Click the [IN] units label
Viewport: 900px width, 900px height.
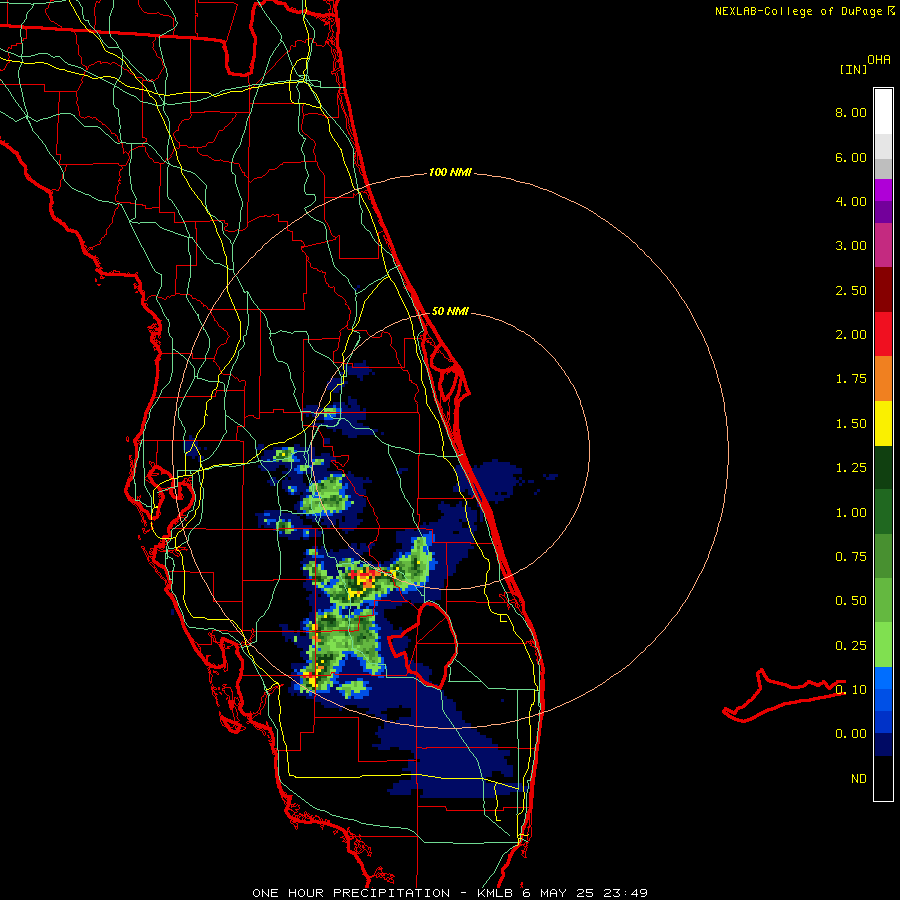tap(853, 69)
